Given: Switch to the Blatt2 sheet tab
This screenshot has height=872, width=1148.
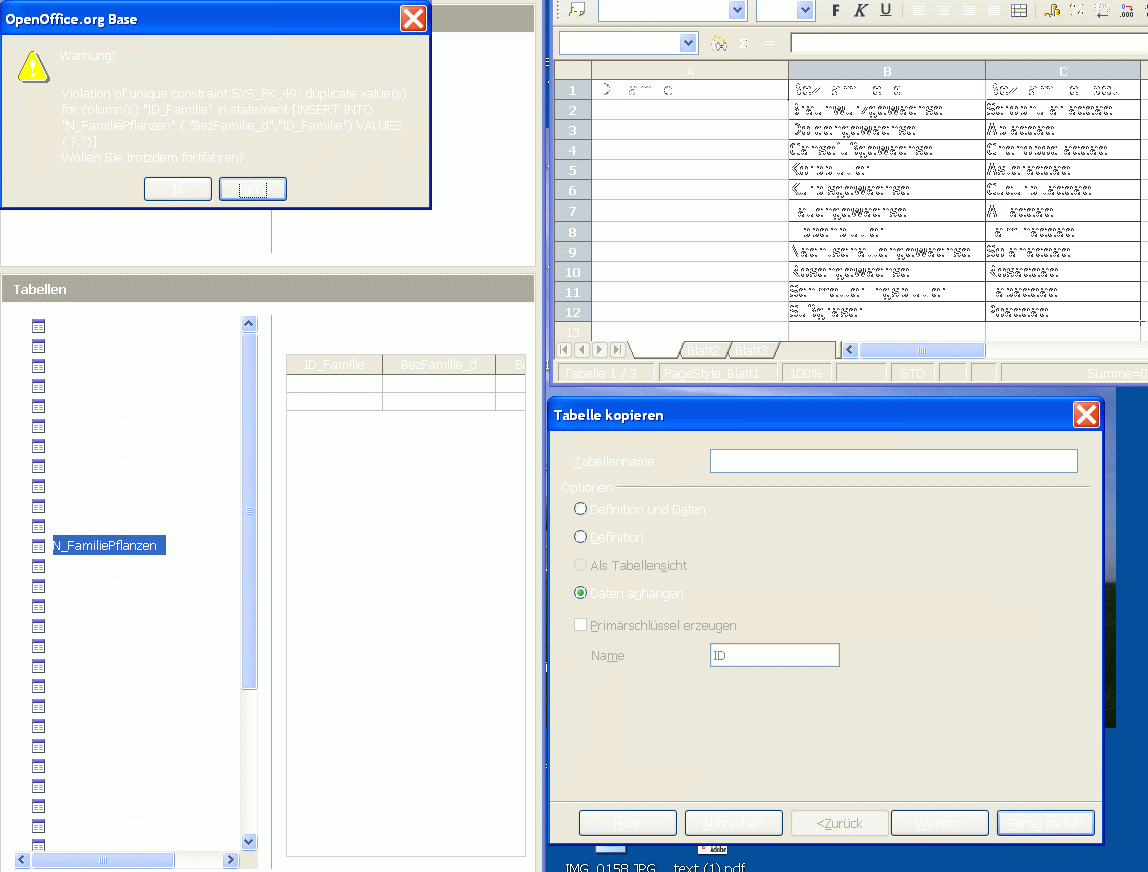Looking at the screenshot, I should pyautogui.click(x=703, y=350).
